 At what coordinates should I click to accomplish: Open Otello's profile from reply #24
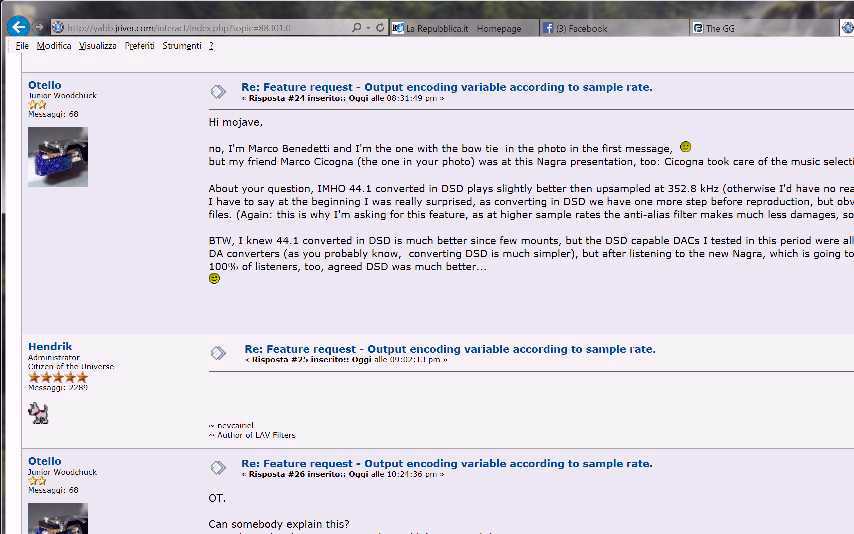[45, 85]
